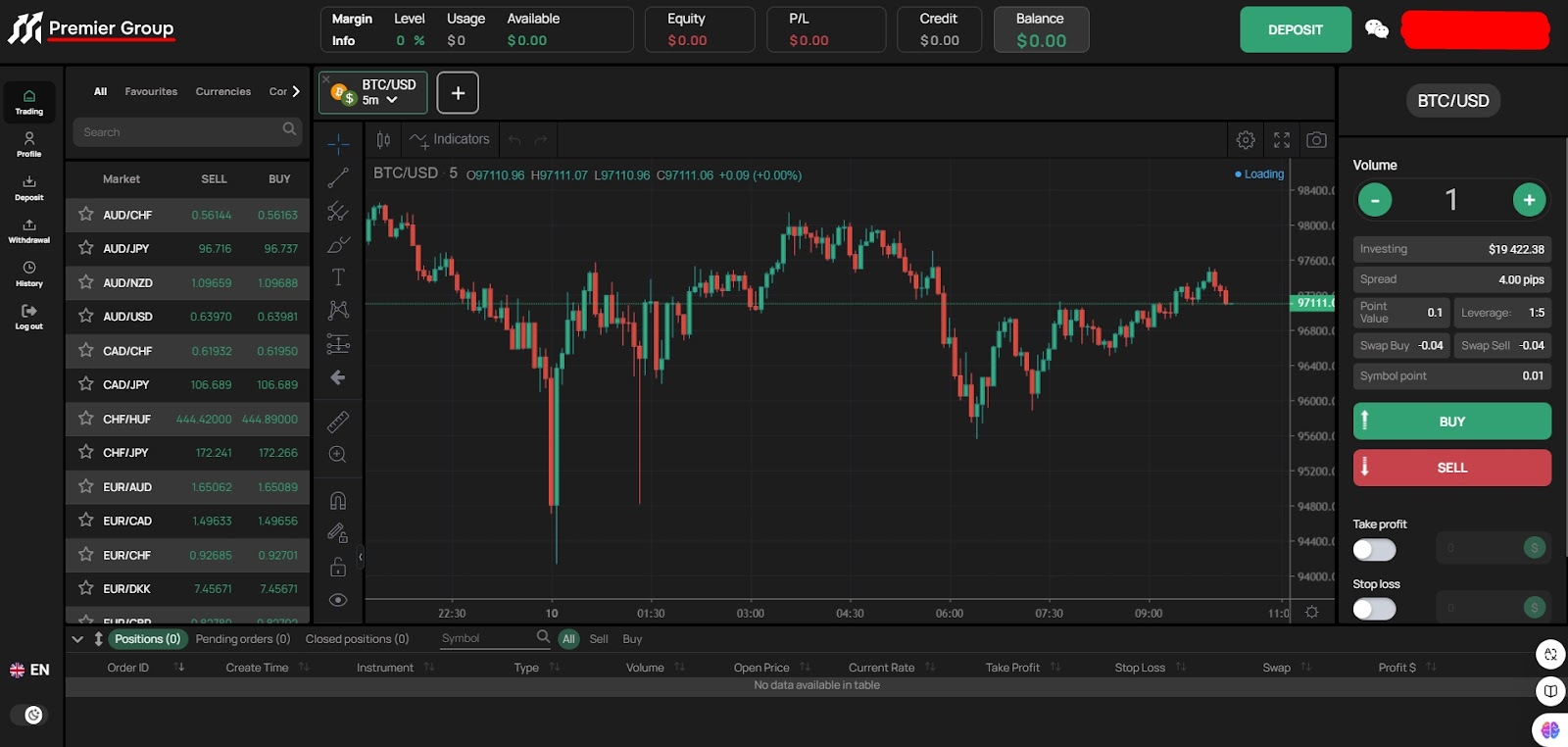This screenshot has height=747, width=1568.
Task: Favourite EUR/DKK with its star
Action: point(86,588)
